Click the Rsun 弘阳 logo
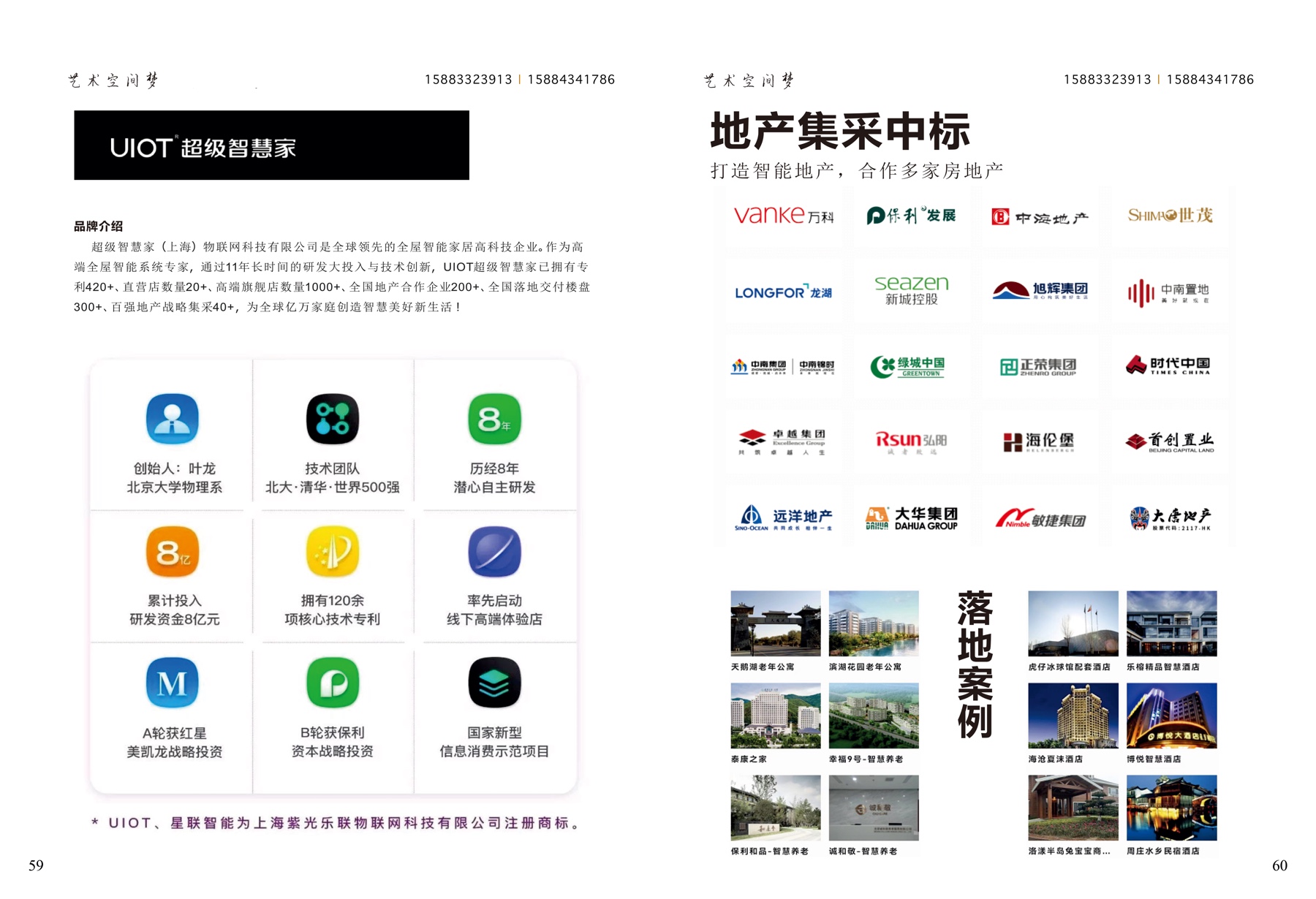This screenshot has width=1316, height=899. [x=911, y=441]
